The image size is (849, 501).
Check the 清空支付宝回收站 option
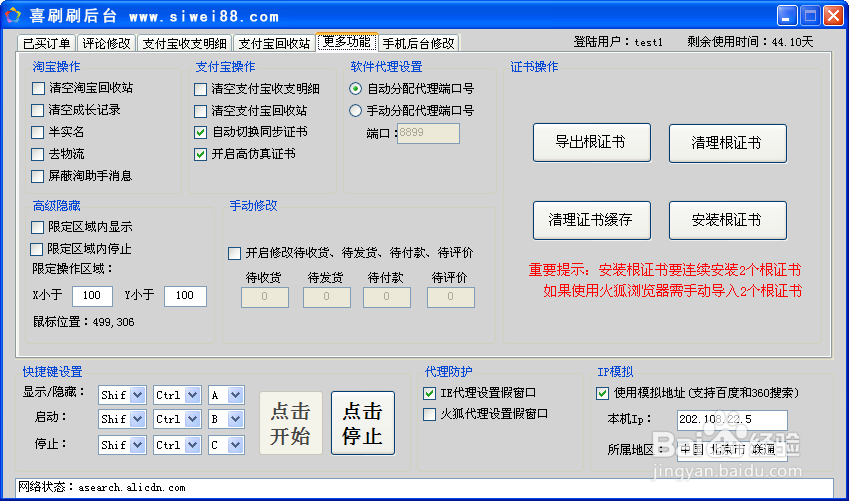point(200,111)
